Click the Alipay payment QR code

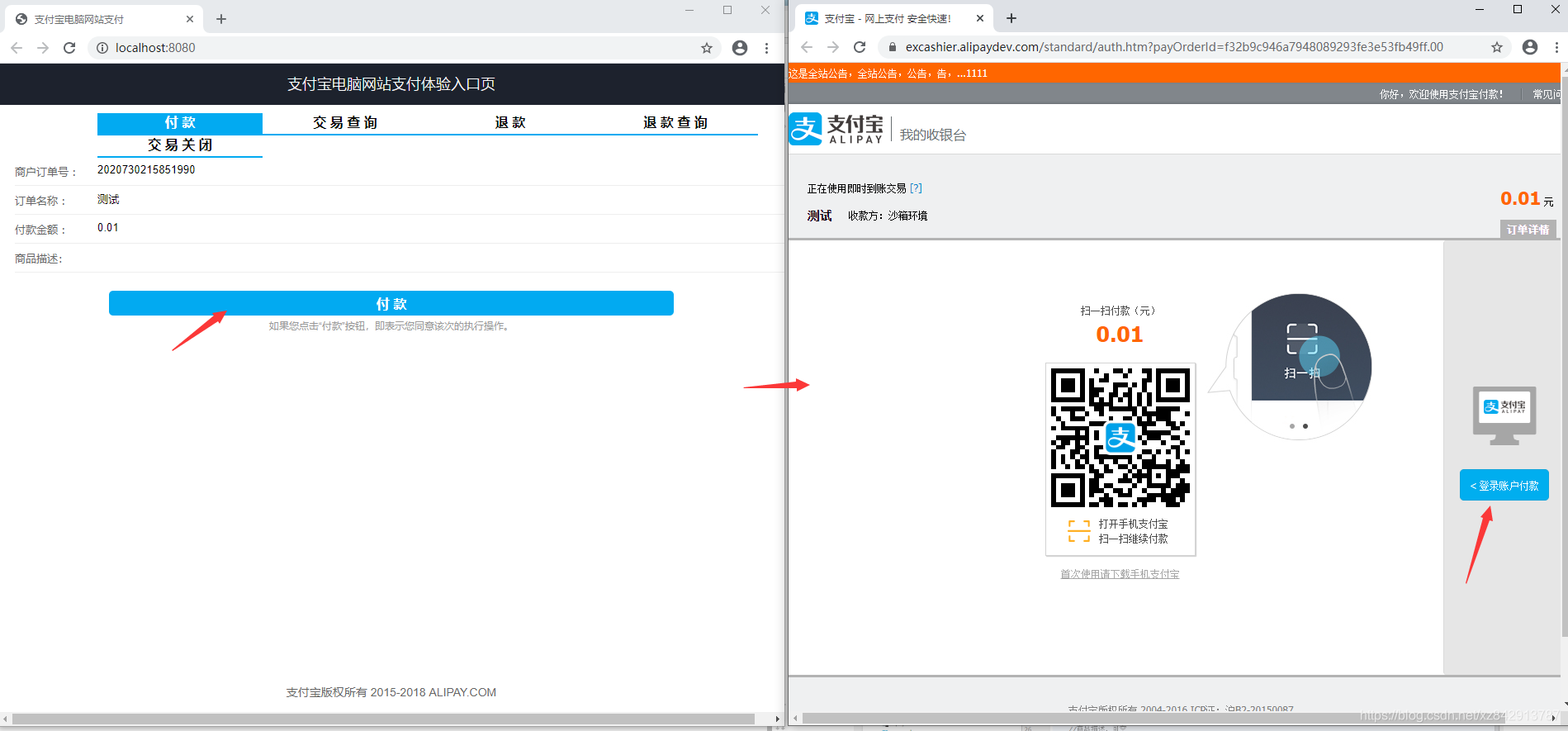point(1120,437)
